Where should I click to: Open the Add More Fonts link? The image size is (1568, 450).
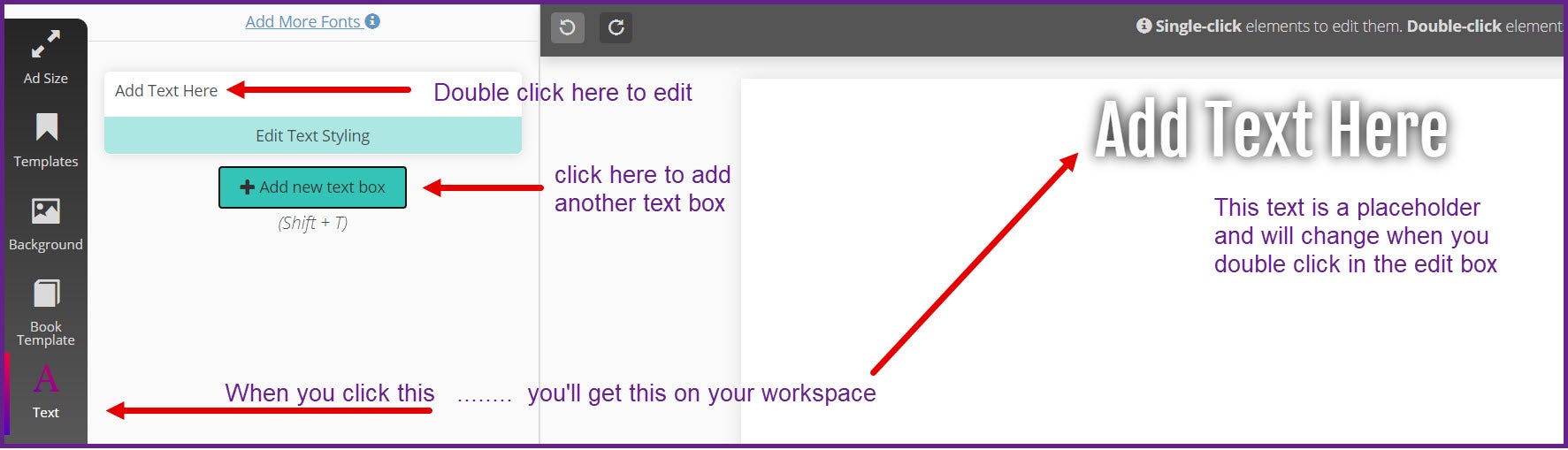(302, 21)
